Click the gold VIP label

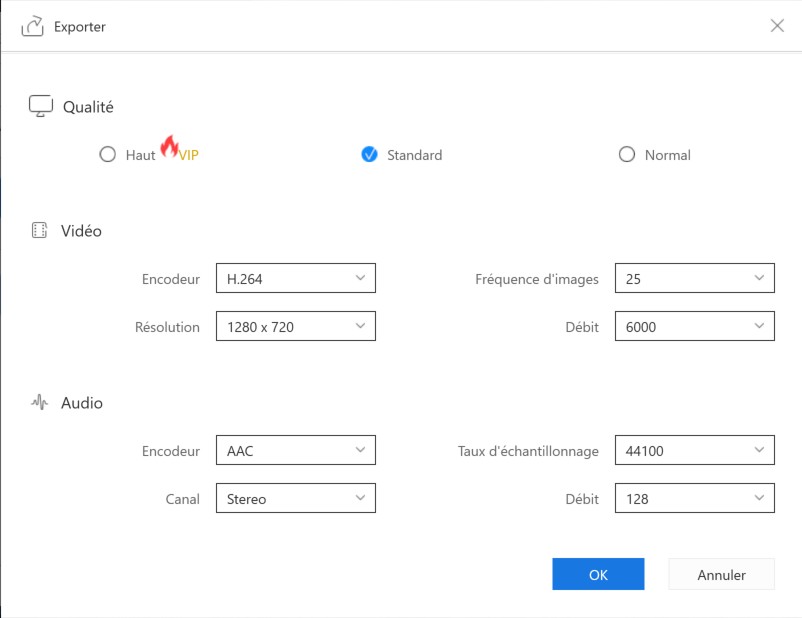190,155
